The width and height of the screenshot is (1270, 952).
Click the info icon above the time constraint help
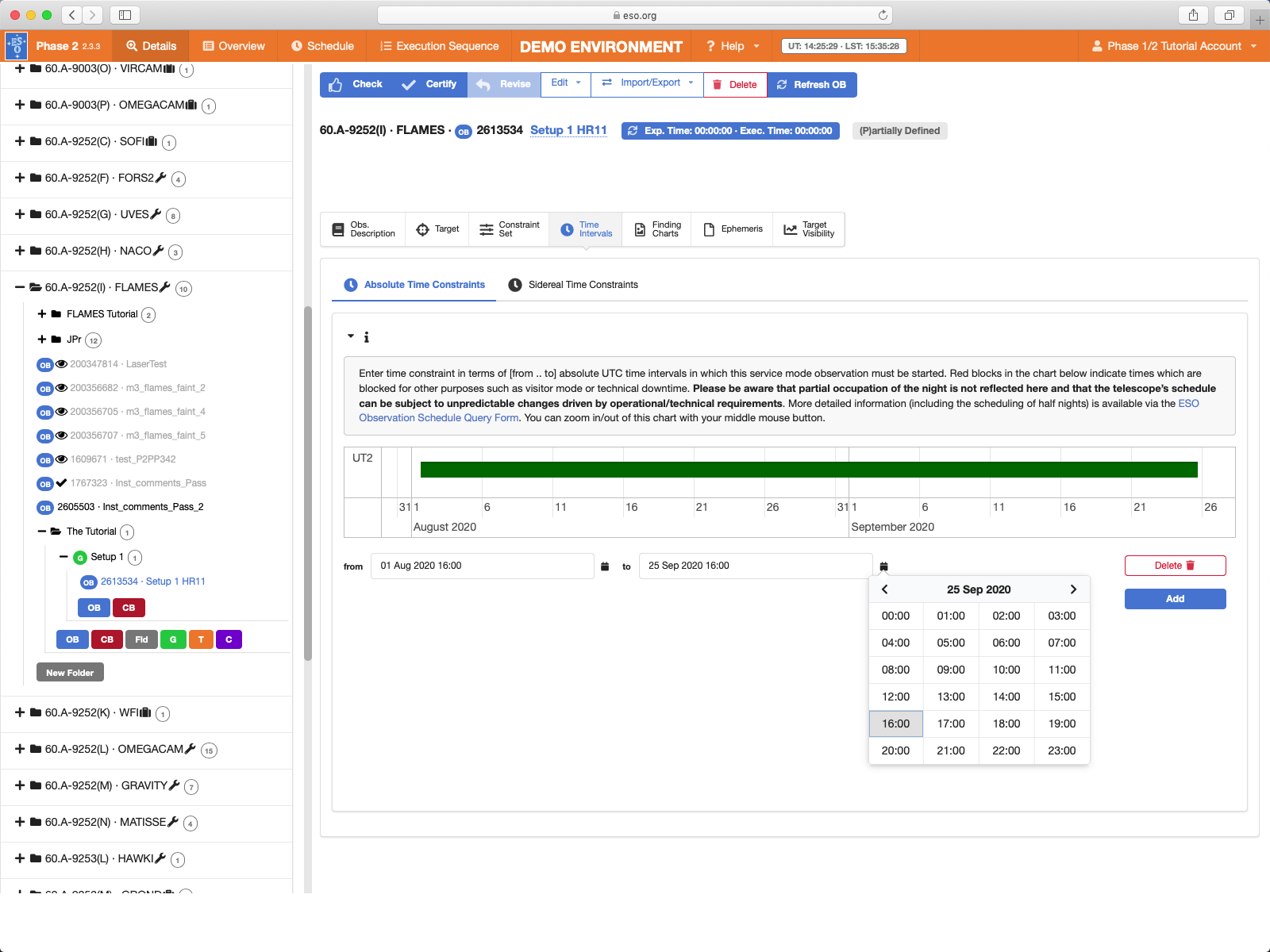click(x=366, y=337)
